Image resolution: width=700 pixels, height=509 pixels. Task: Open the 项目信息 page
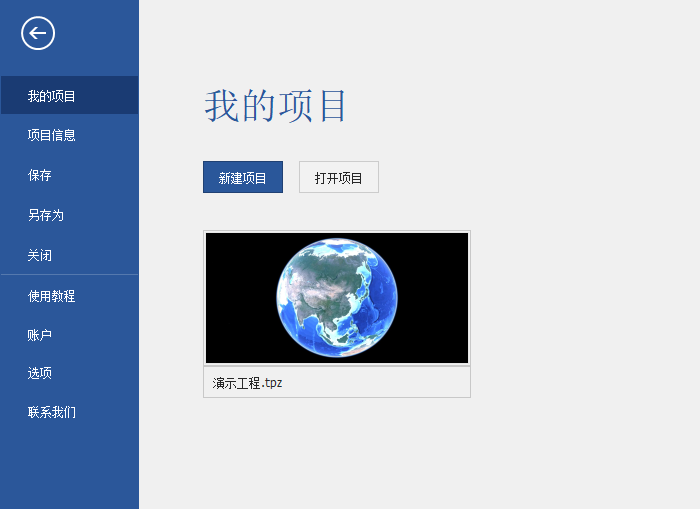[x=52, y=135]
